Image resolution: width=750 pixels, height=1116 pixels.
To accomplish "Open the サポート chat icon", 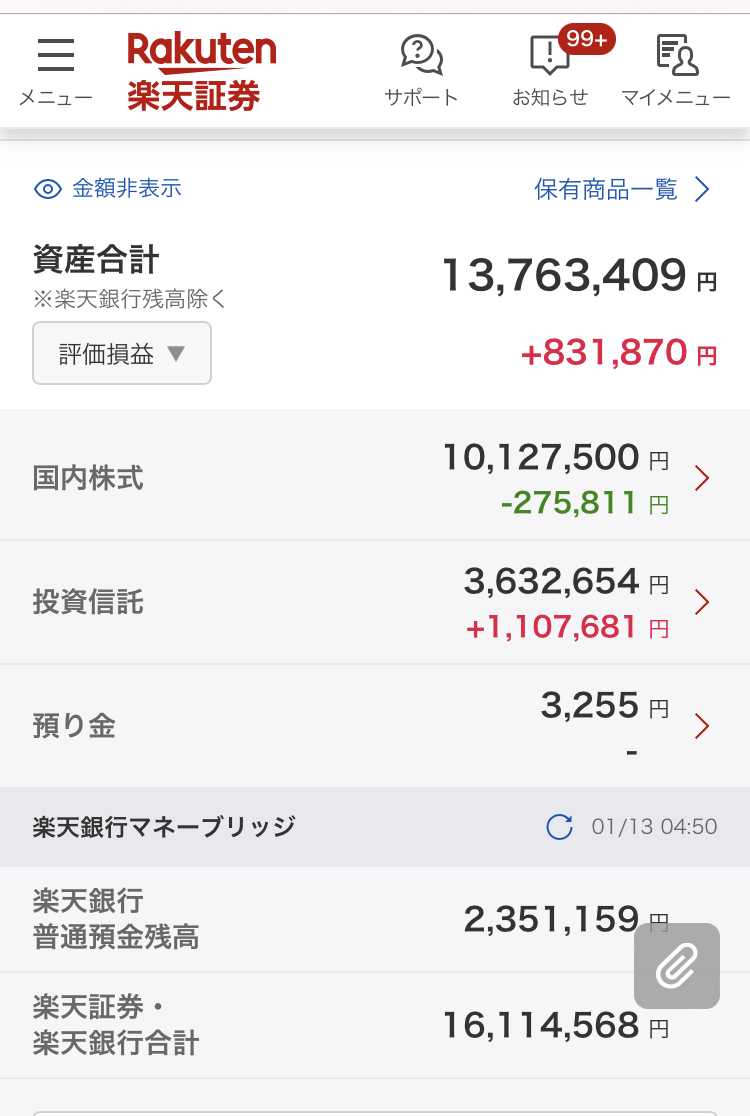I will 421,55.
